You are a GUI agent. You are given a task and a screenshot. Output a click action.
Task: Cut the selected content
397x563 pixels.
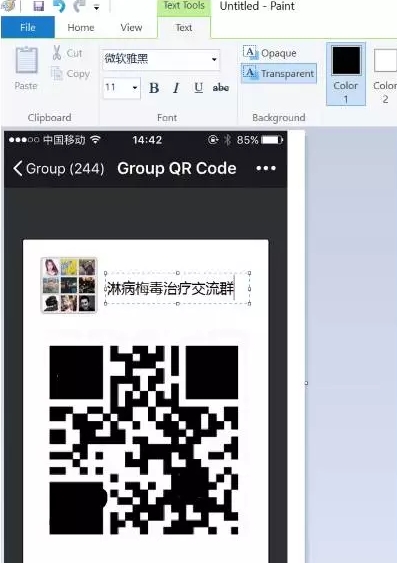pos(67,53)
